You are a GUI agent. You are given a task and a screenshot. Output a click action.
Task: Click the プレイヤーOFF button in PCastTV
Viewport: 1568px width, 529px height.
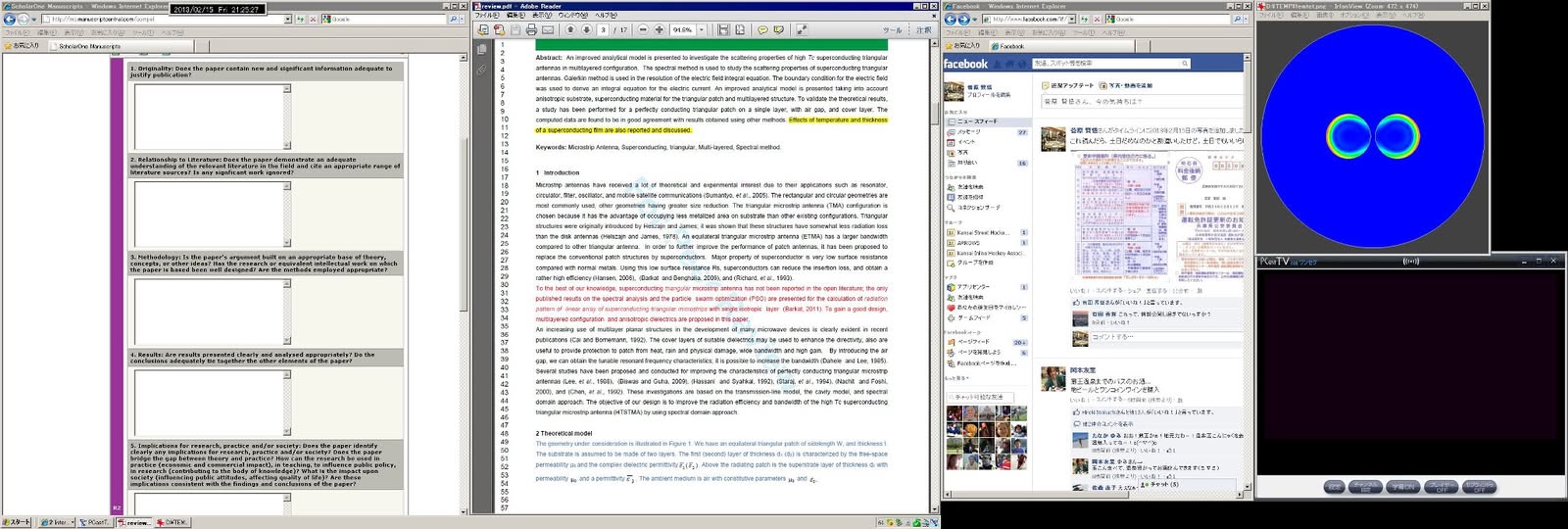point(1441,486)
